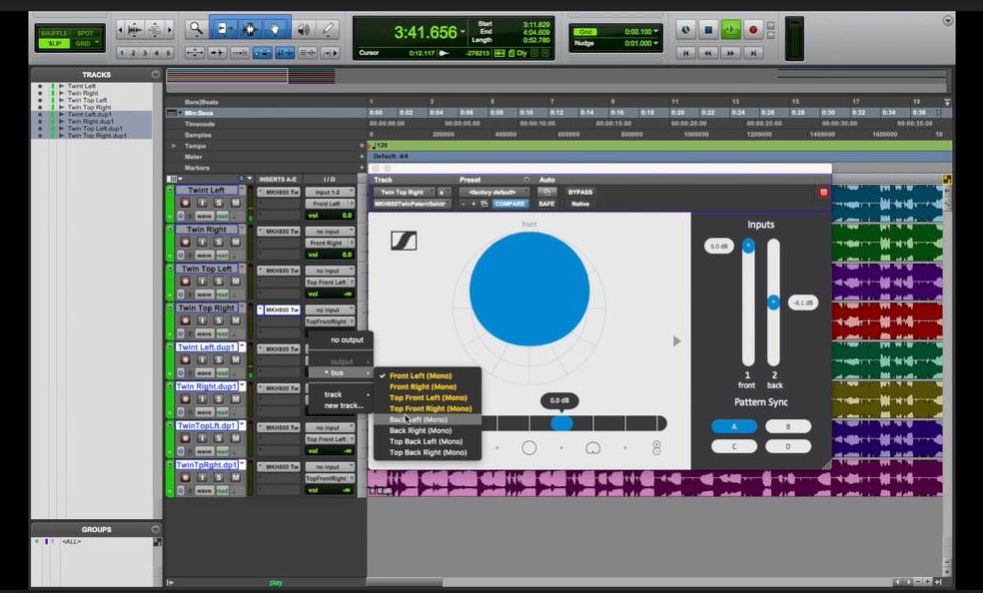Toggle the plug-in BYPASS button
This screenshot has height=593, width=983.
click(x=580, y=192)
